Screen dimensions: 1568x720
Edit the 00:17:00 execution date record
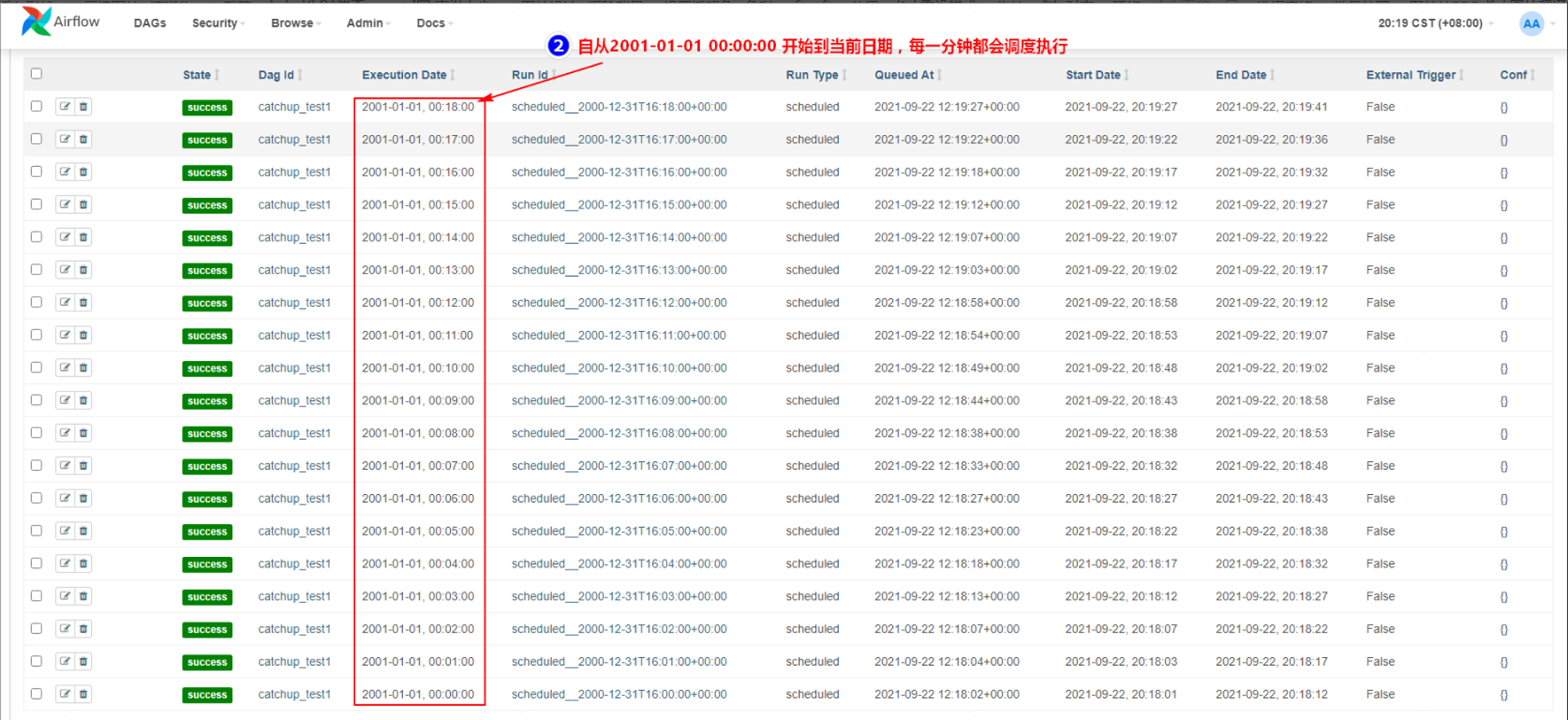coord(65,139)
